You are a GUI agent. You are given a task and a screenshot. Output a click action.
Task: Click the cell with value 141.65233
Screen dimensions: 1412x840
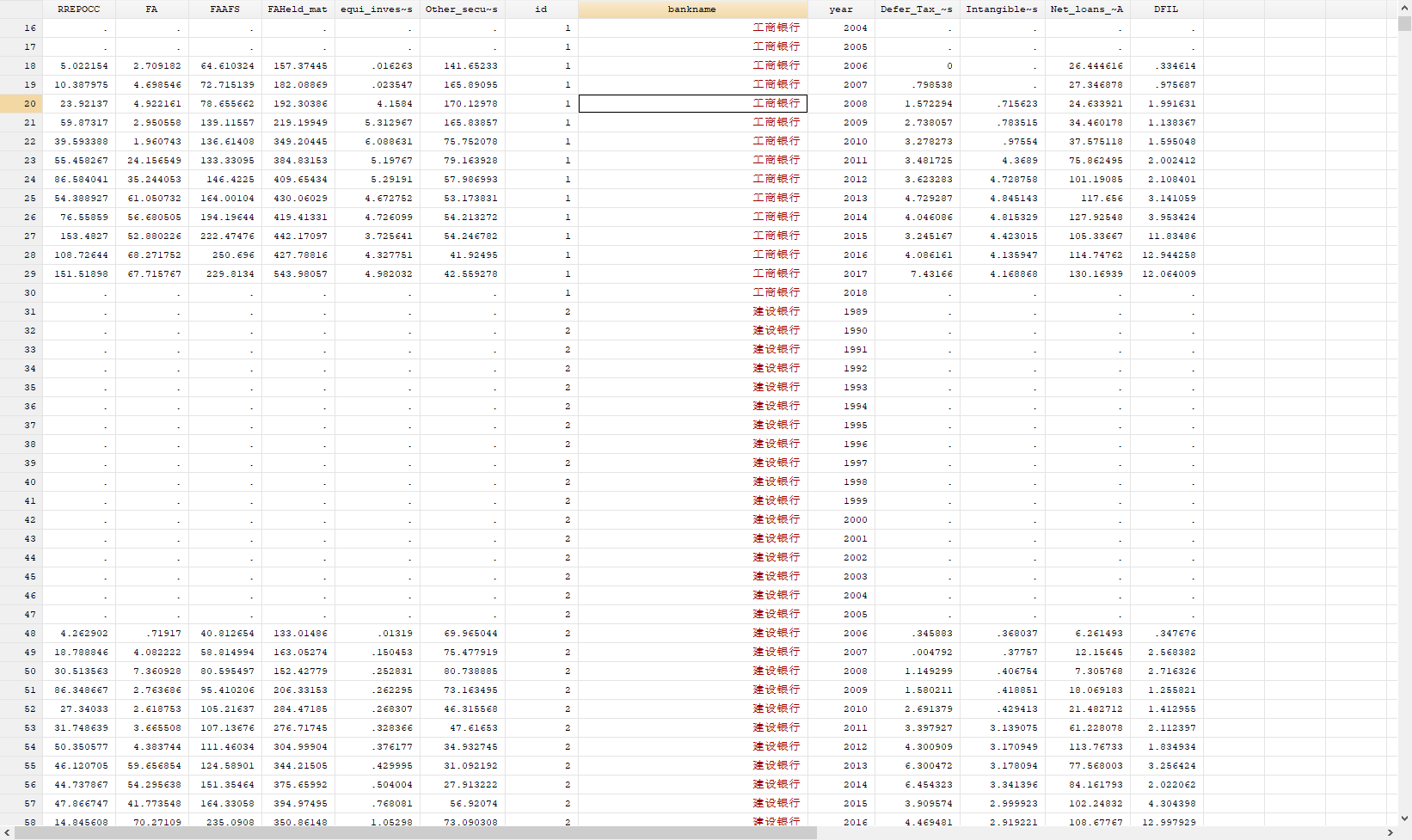tap(462, 66)
